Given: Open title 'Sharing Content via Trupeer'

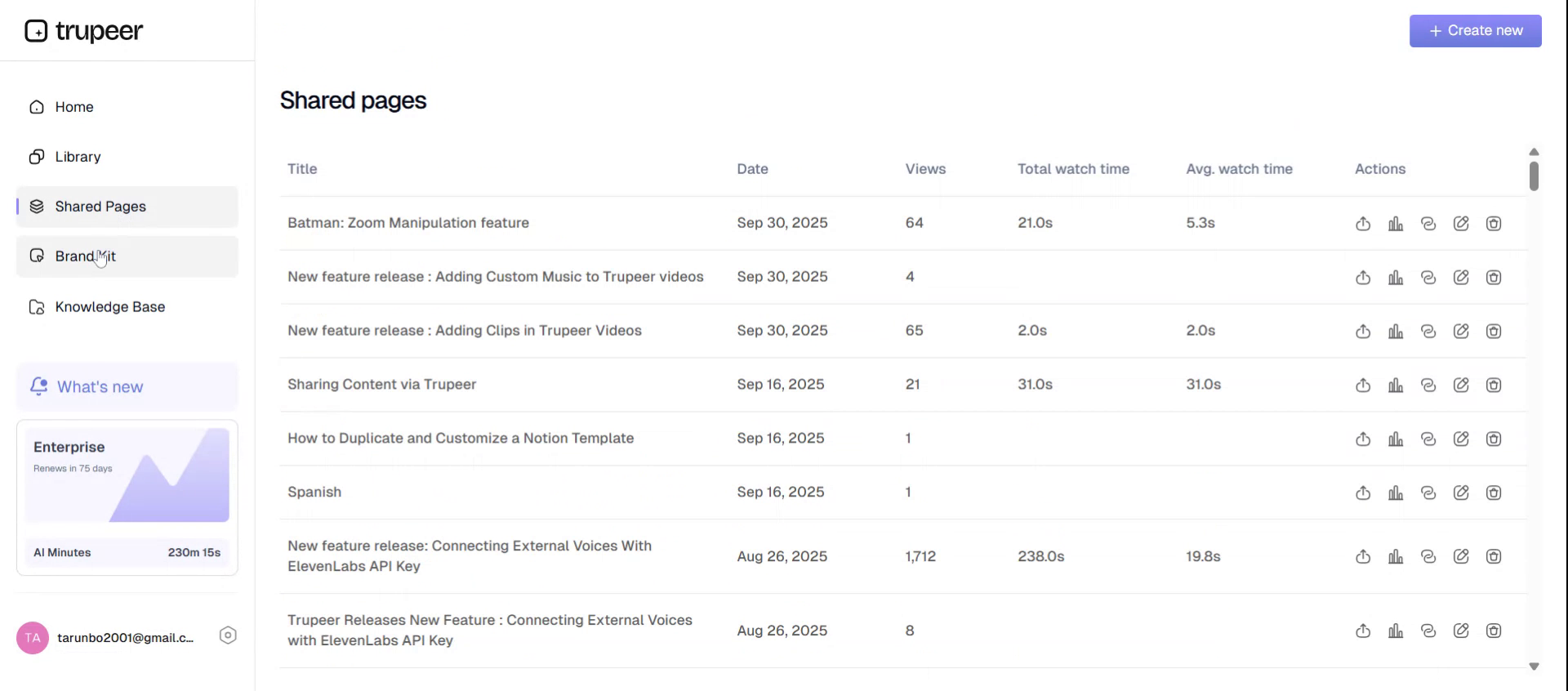Looking at the screenshot, I should pyautogui.click(x=381, y=385).
